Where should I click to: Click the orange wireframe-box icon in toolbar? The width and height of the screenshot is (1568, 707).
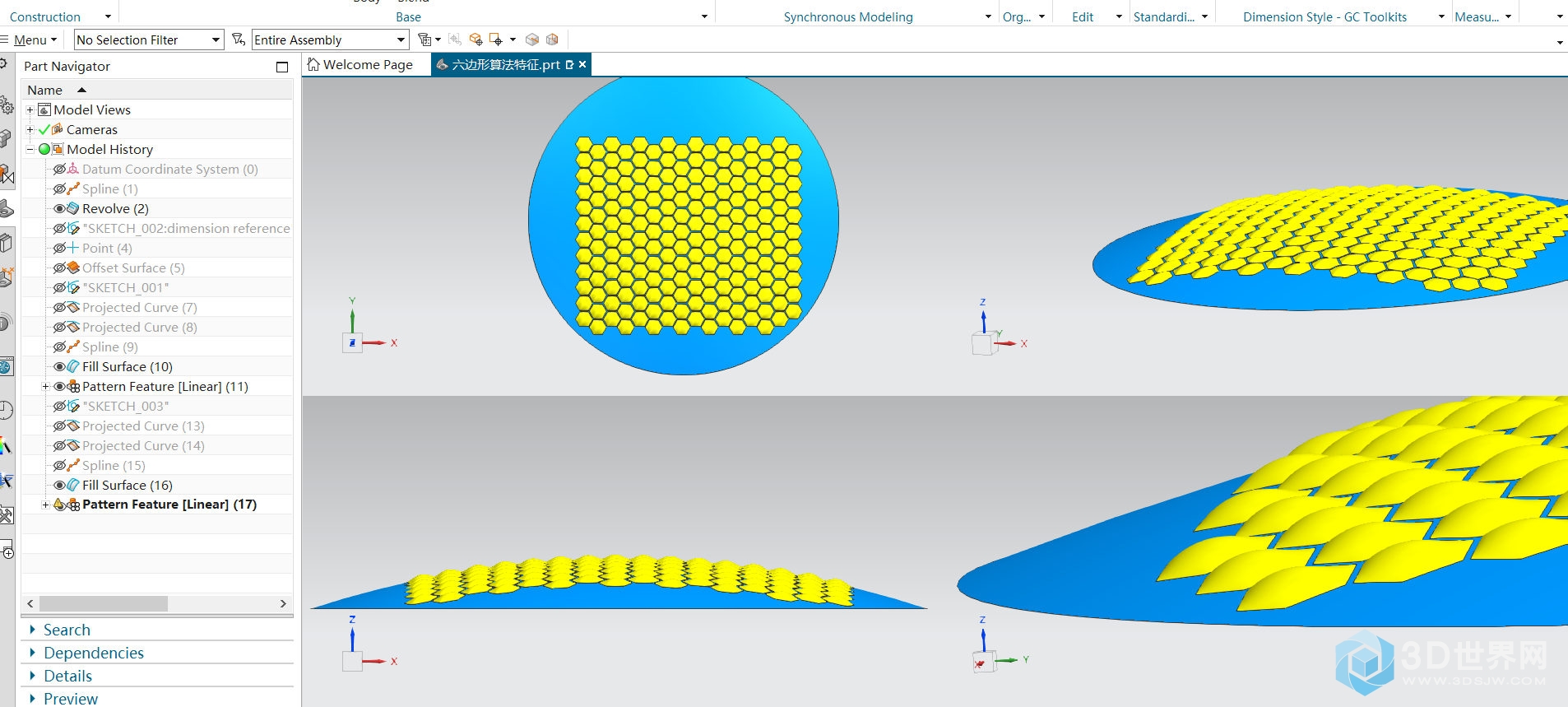[x=552, y=40]
